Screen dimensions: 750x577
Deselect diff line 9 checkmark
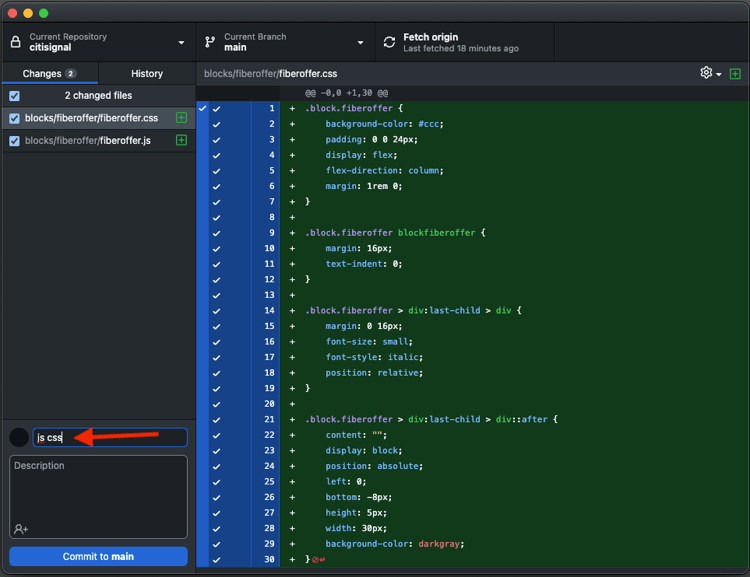point(217,233)
